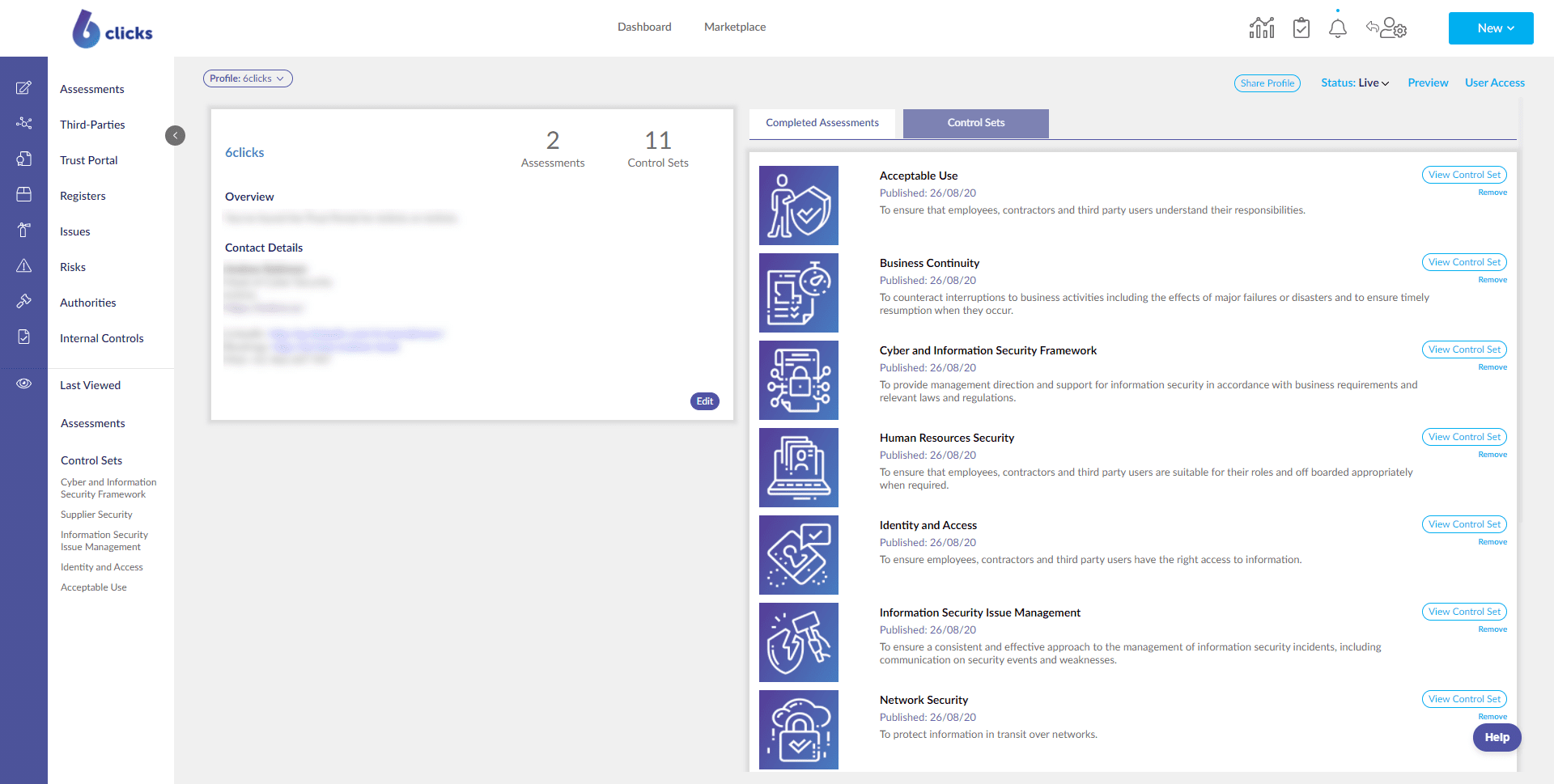The height and width of the screenshot is (784, 1554).
Task: Open the notifications bell
Action: (1337, 28)
